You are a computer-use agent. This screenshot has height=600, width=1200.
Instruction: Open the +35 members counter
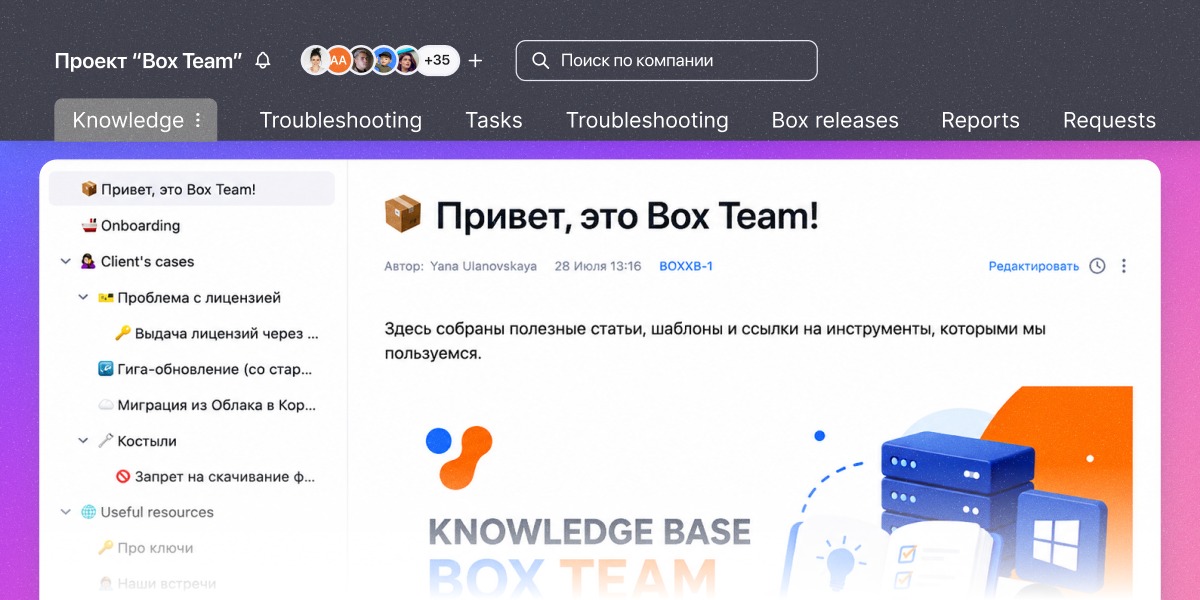(x=437, y=60)
